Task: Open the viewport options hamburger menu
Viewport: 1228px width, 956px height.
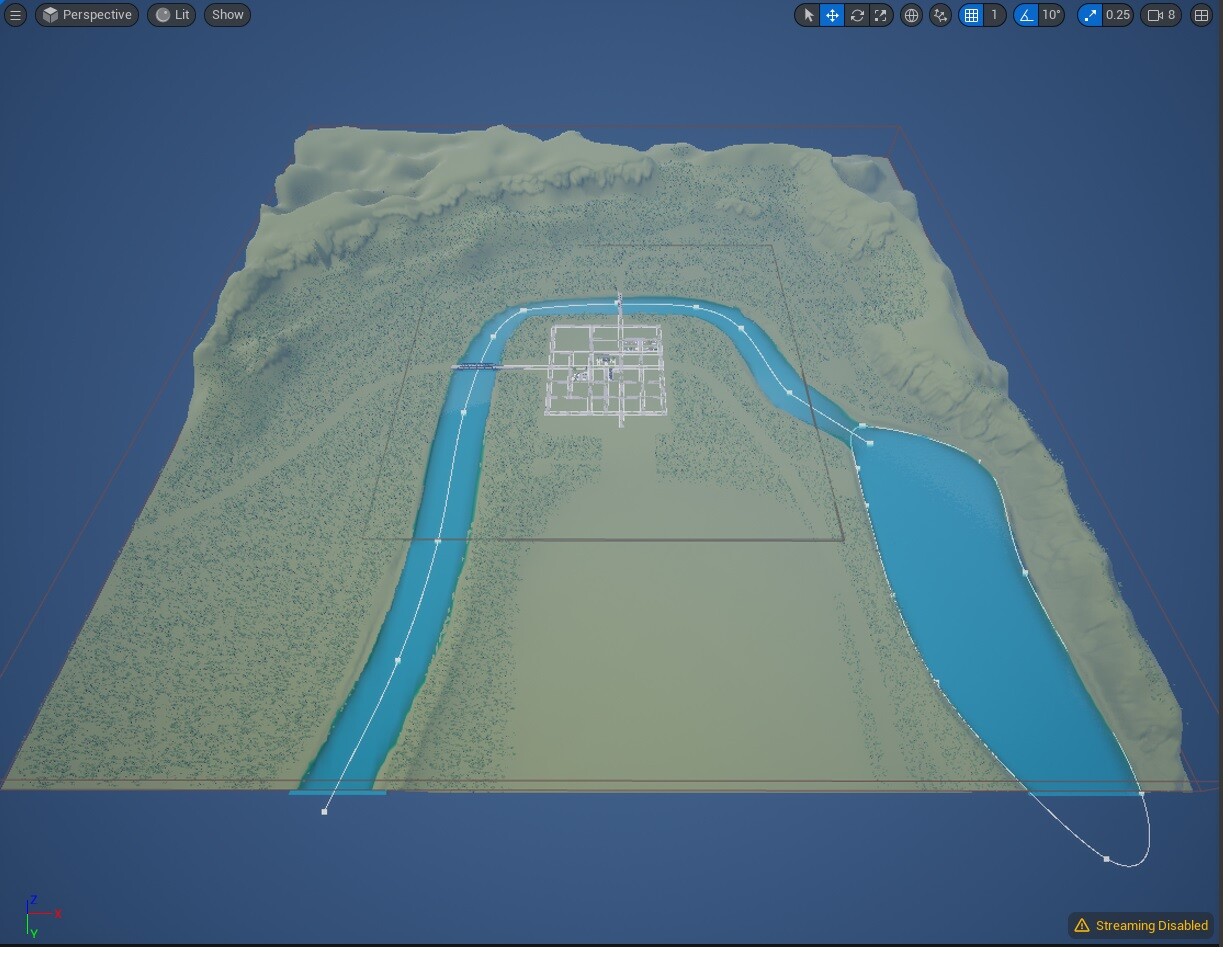Action: [15, 15]
